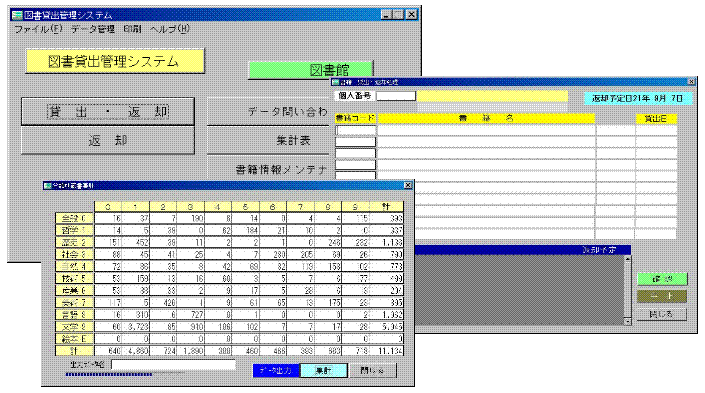Click the cell showing 452
This screenshot has height=393, width=705.
(x=136, y=242)
